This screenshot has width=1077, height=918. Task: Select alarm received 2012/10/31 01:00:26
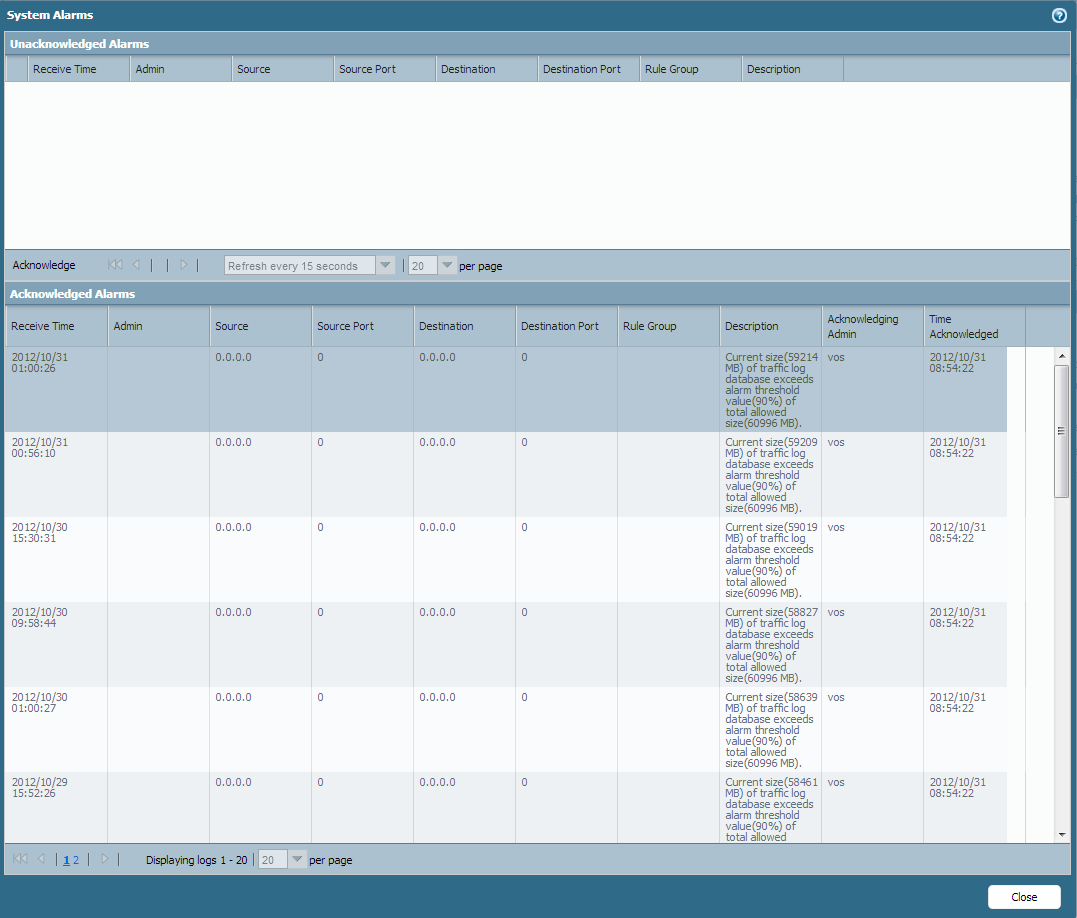coord(506,389)
